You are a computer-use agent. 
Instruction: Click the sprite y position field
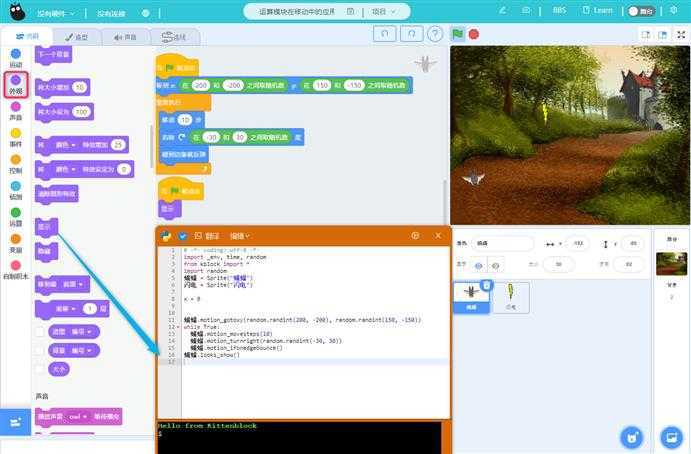[633, 243]
